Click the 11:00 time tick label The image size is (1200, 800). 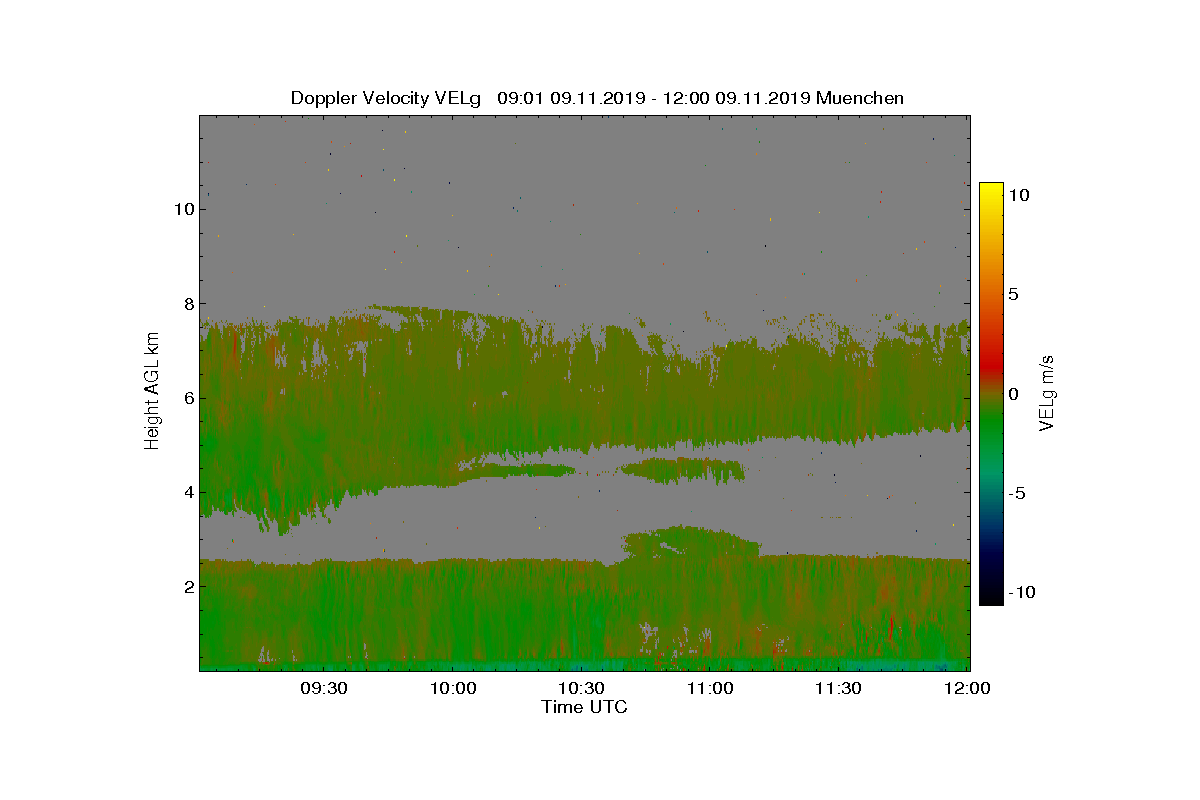[x=710, y=688]
